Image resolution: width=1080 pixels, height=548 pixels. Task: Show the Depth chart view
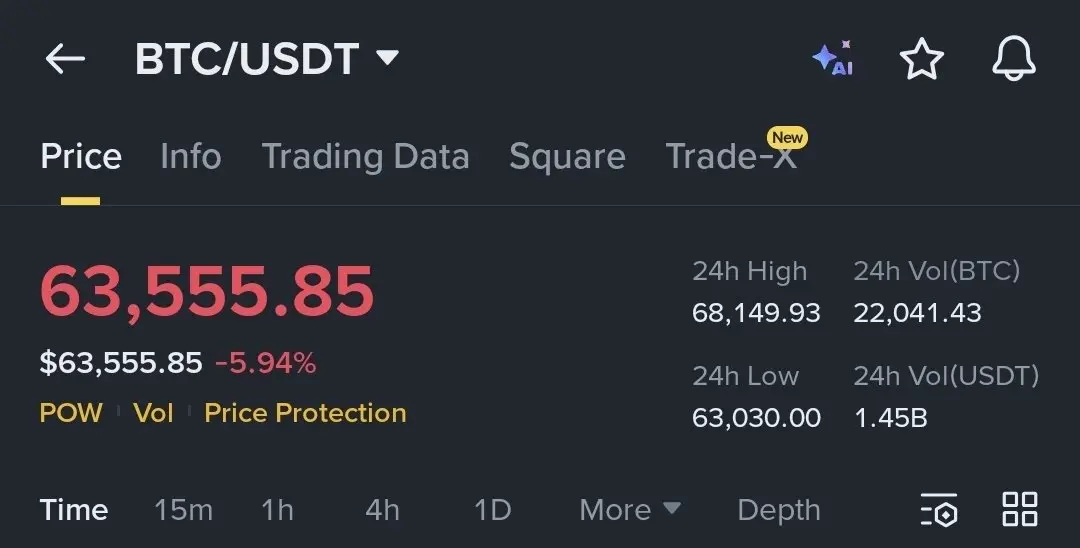point(778,510)
